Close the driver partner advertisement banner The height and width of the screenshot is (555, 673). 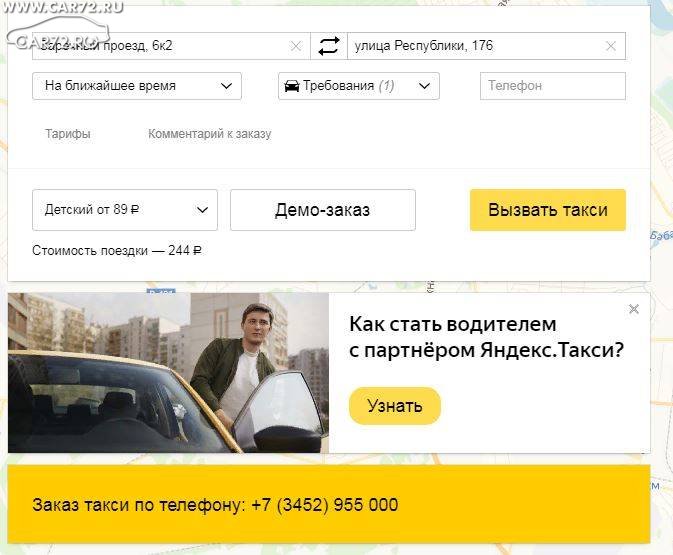(634, 309)
